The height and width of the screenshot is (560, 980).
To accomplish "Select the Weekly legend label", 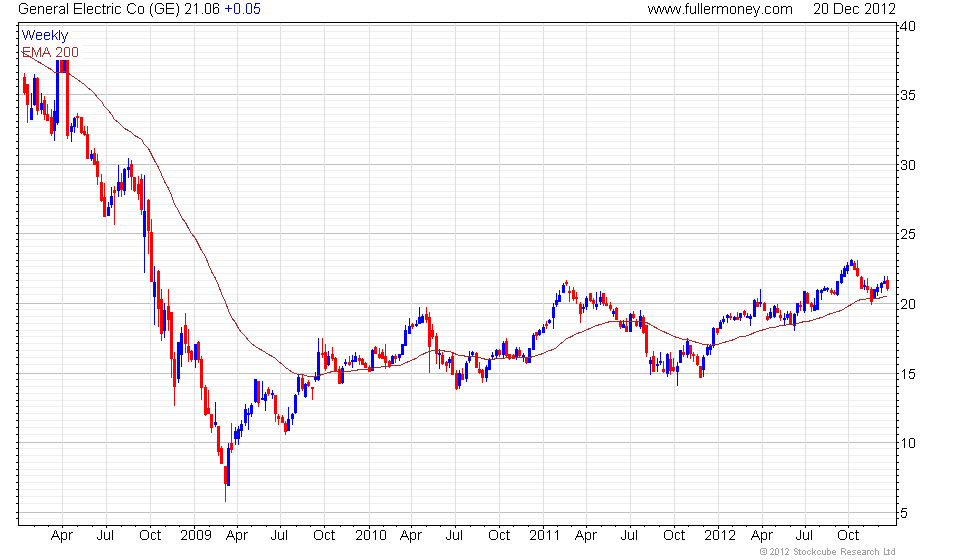I will click(44, 36).
